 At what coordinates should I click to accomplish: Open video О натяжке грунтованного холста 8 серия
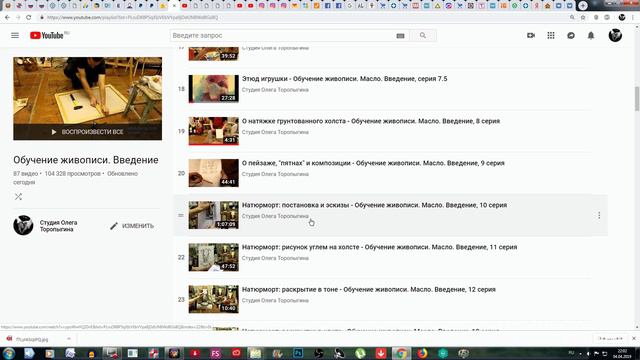pos(371,121)
